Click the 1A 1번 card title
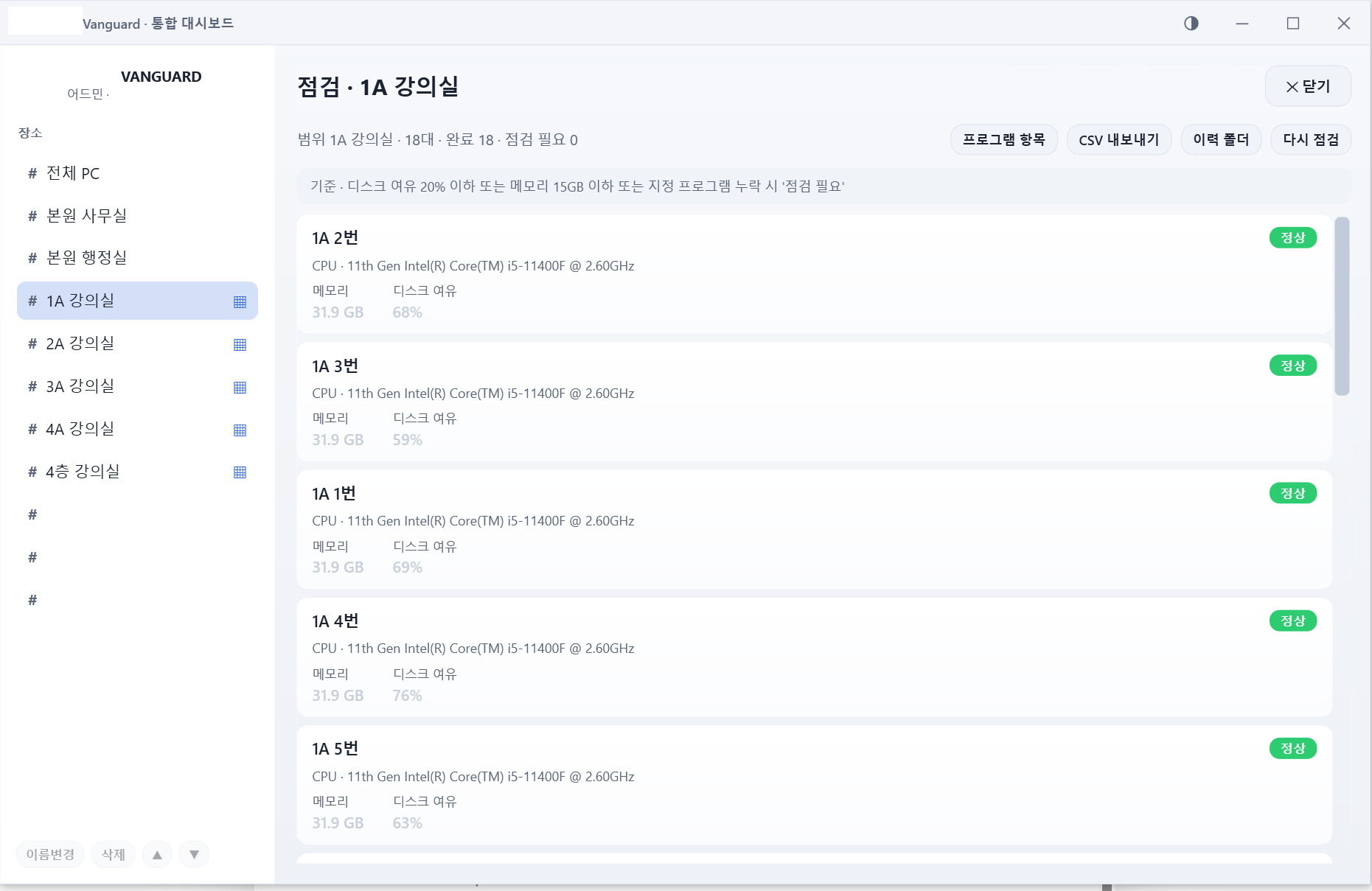Image resolution: width=1372 pixels, height=891 pixels. (333, 494)
